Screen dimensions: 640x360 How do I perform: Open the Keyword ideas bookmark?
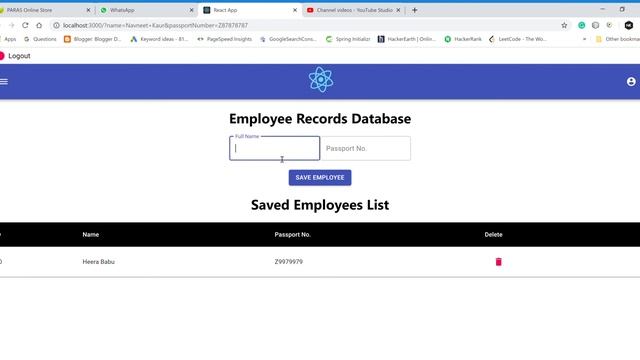pos(159,39)
